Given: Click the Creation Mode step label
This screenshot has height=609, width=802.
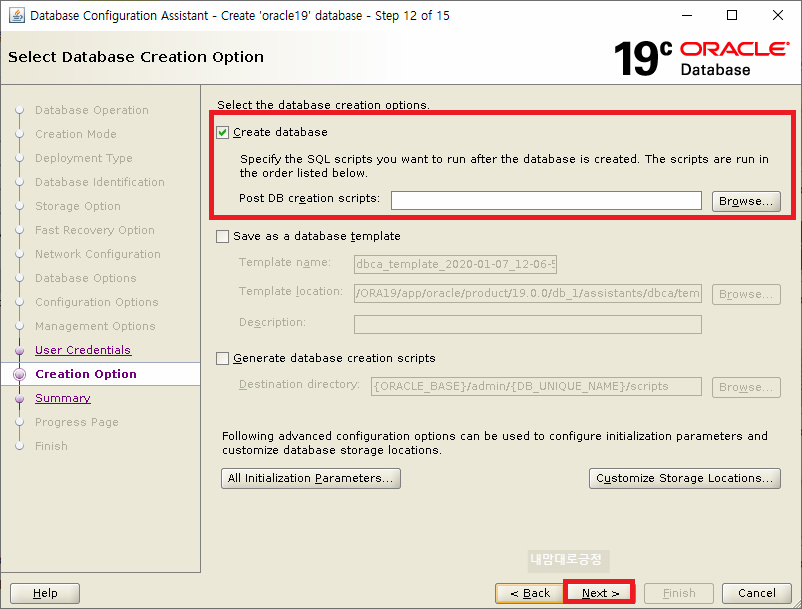Looking at the screenshot, I should coord(76,134).
